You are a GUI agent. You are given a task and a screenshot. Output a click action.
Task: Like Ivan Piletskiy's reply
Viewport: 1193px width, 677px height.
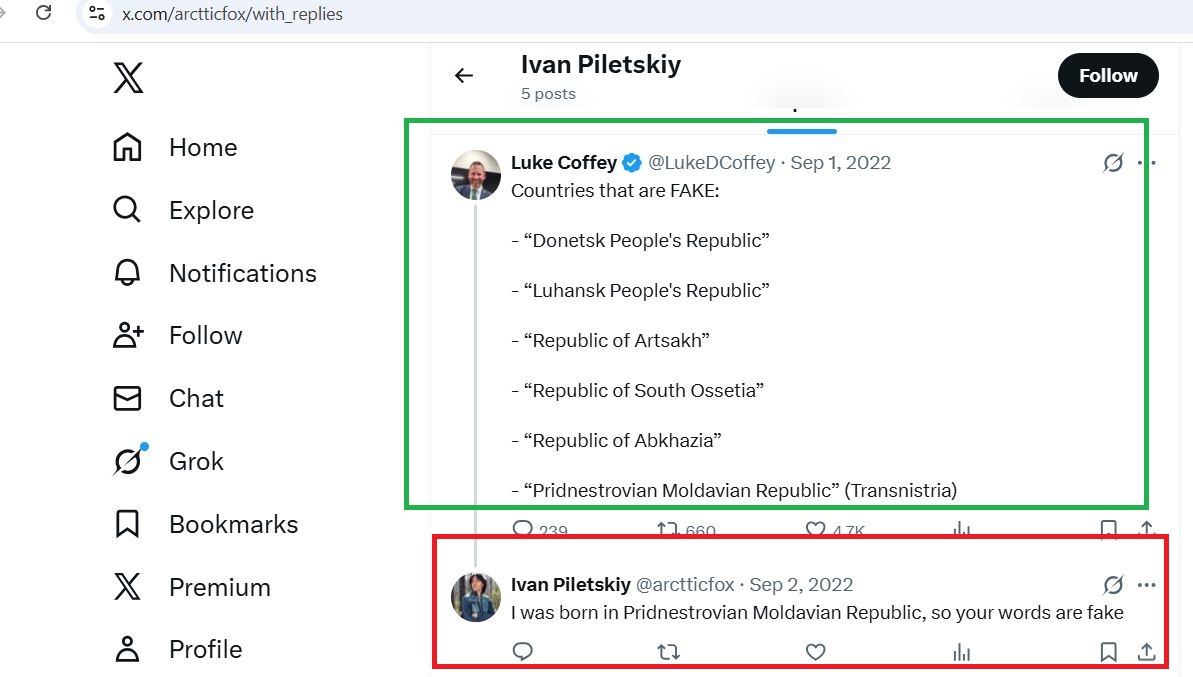click(x=816, y=652)
